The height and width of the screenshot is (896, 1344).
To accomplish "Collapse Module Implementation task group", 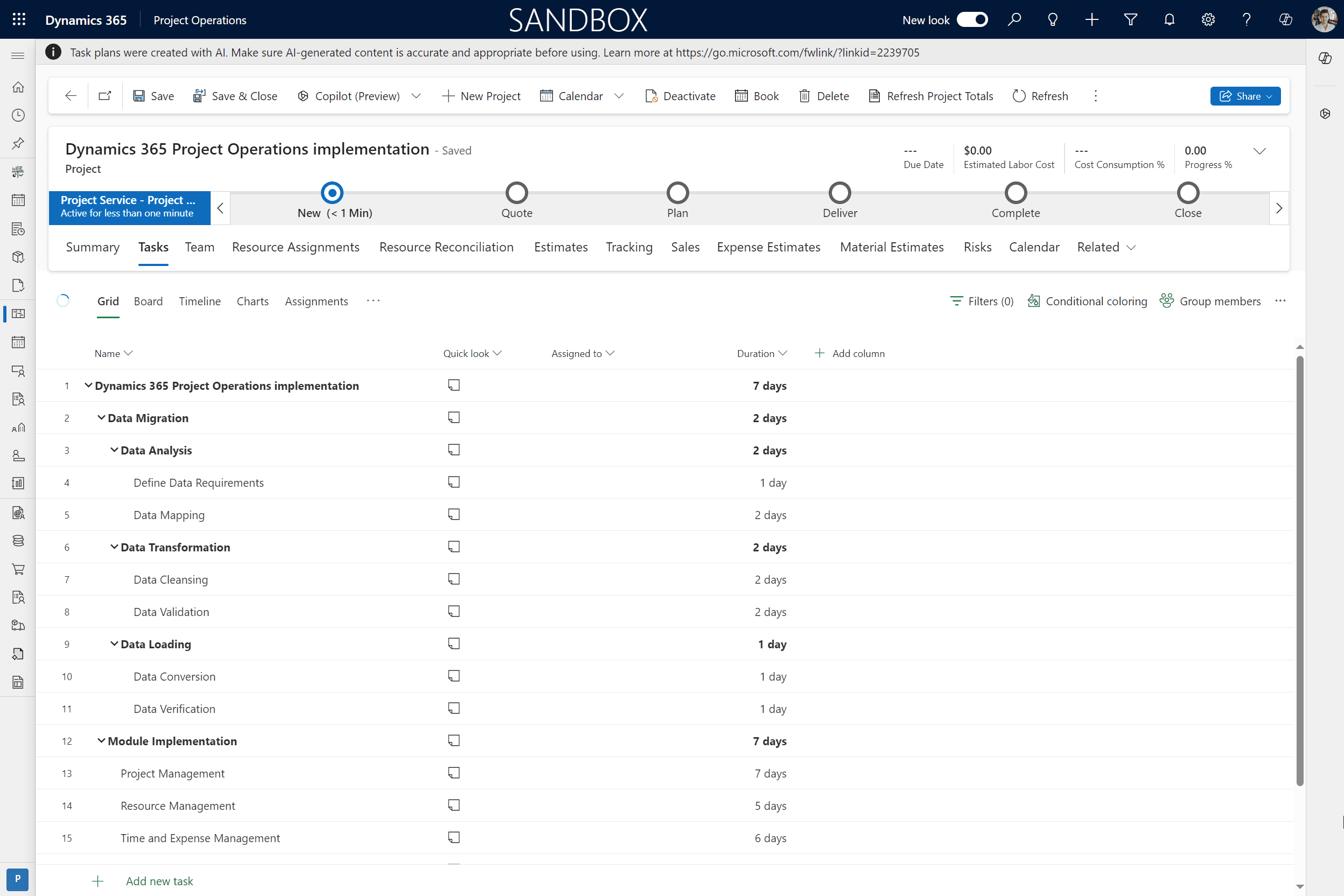I will point(101,740).
